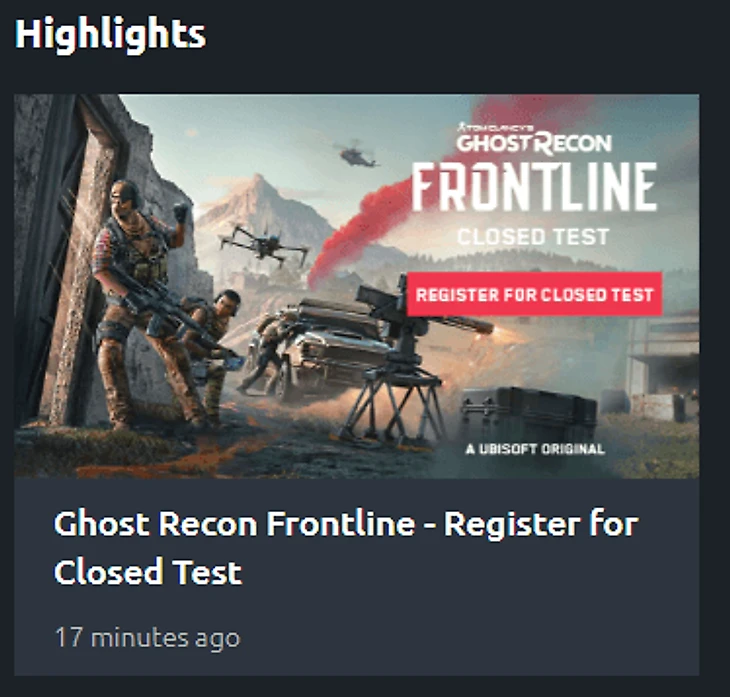Image resolution: width=730 pixels, height=697 pixels.
Task: Click the white Closed Test banner subtitle
Action: coord(533,237)
